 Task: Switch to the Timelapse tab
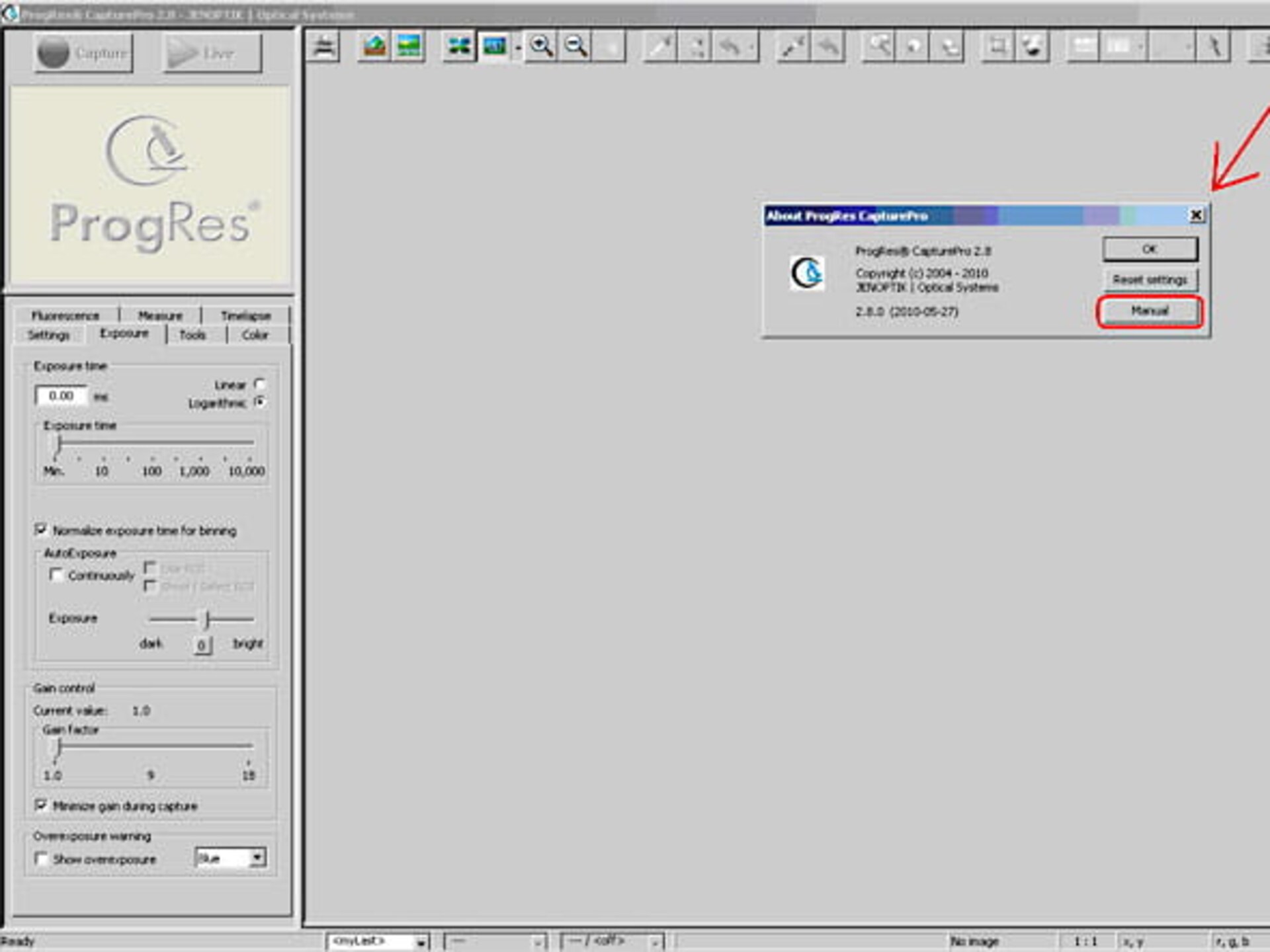tap(245, 315)
